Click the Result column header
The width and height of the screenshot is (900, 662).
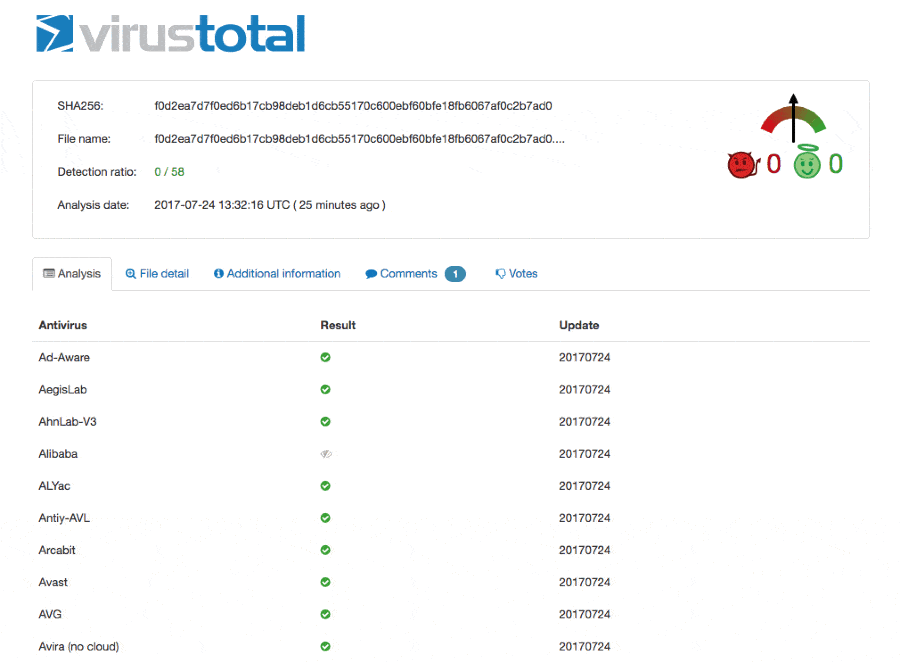click(338, 325)
